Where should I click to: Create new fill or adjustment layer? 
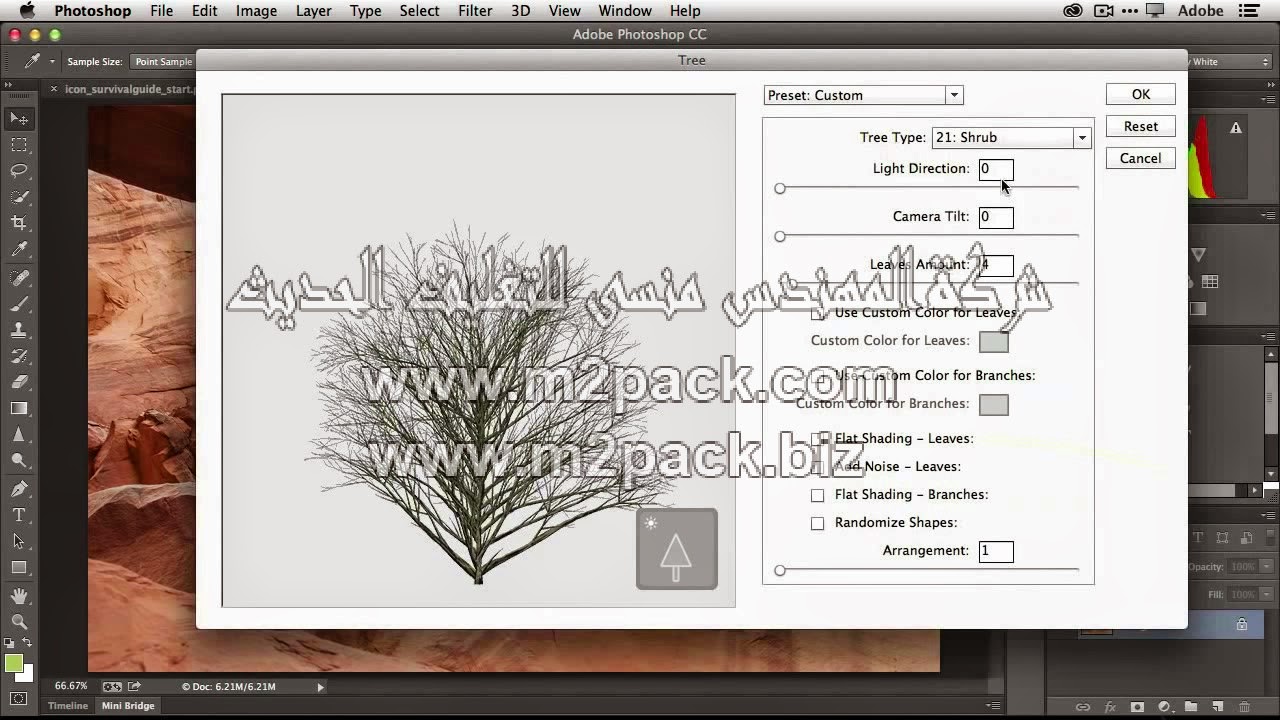(1164, 707)
